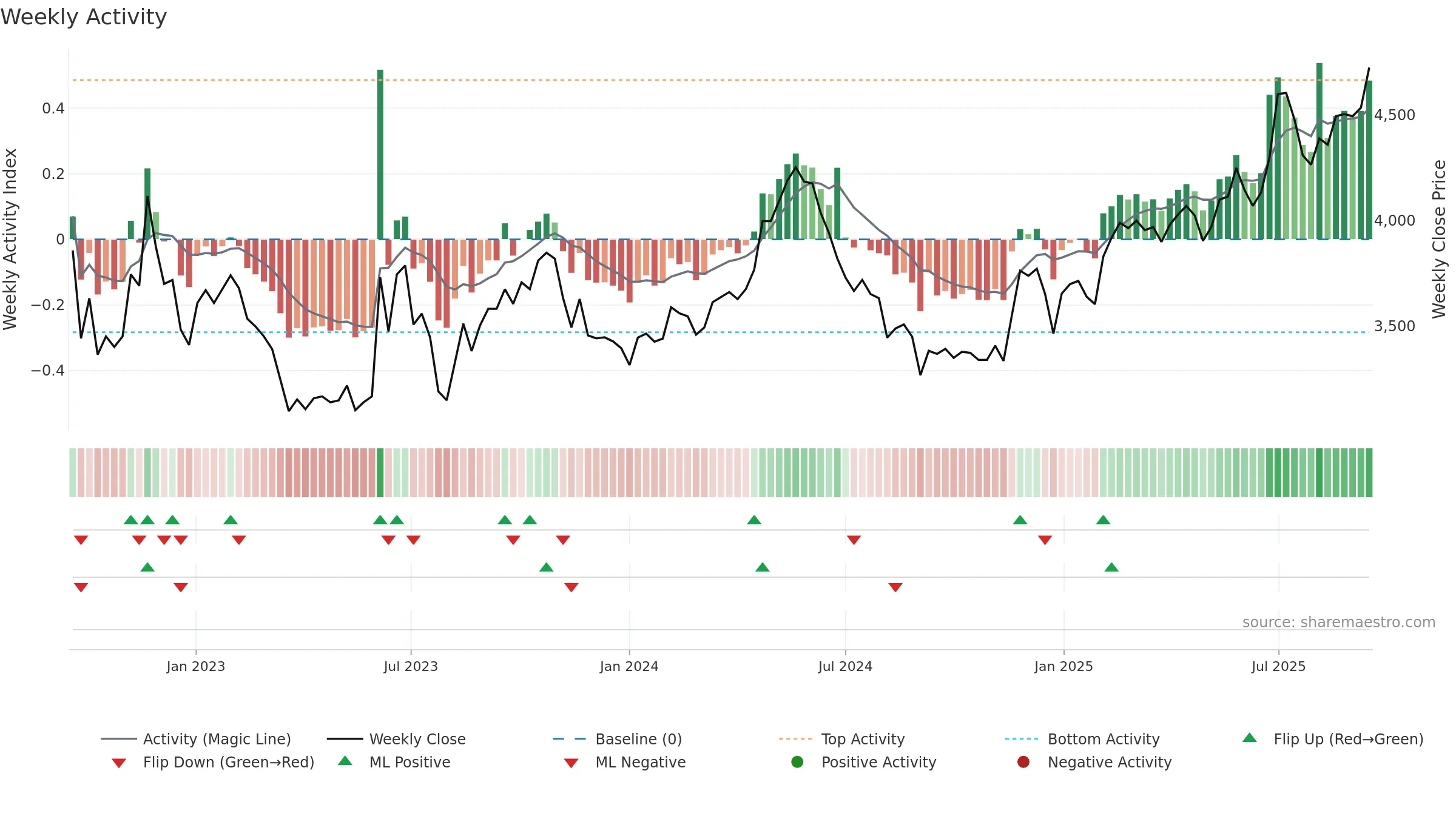Click the black line sample for Weekly Close

[345, 739]
